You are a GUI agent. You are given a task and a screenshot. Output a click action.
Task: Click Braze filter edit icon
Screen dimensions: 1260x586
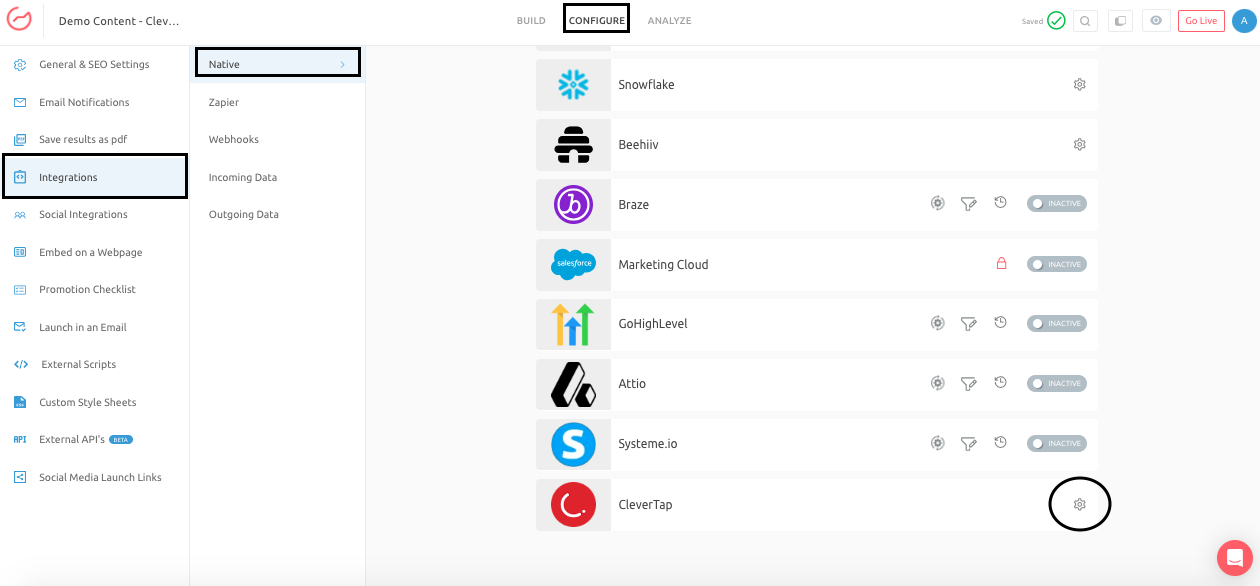tap(968, 203)
